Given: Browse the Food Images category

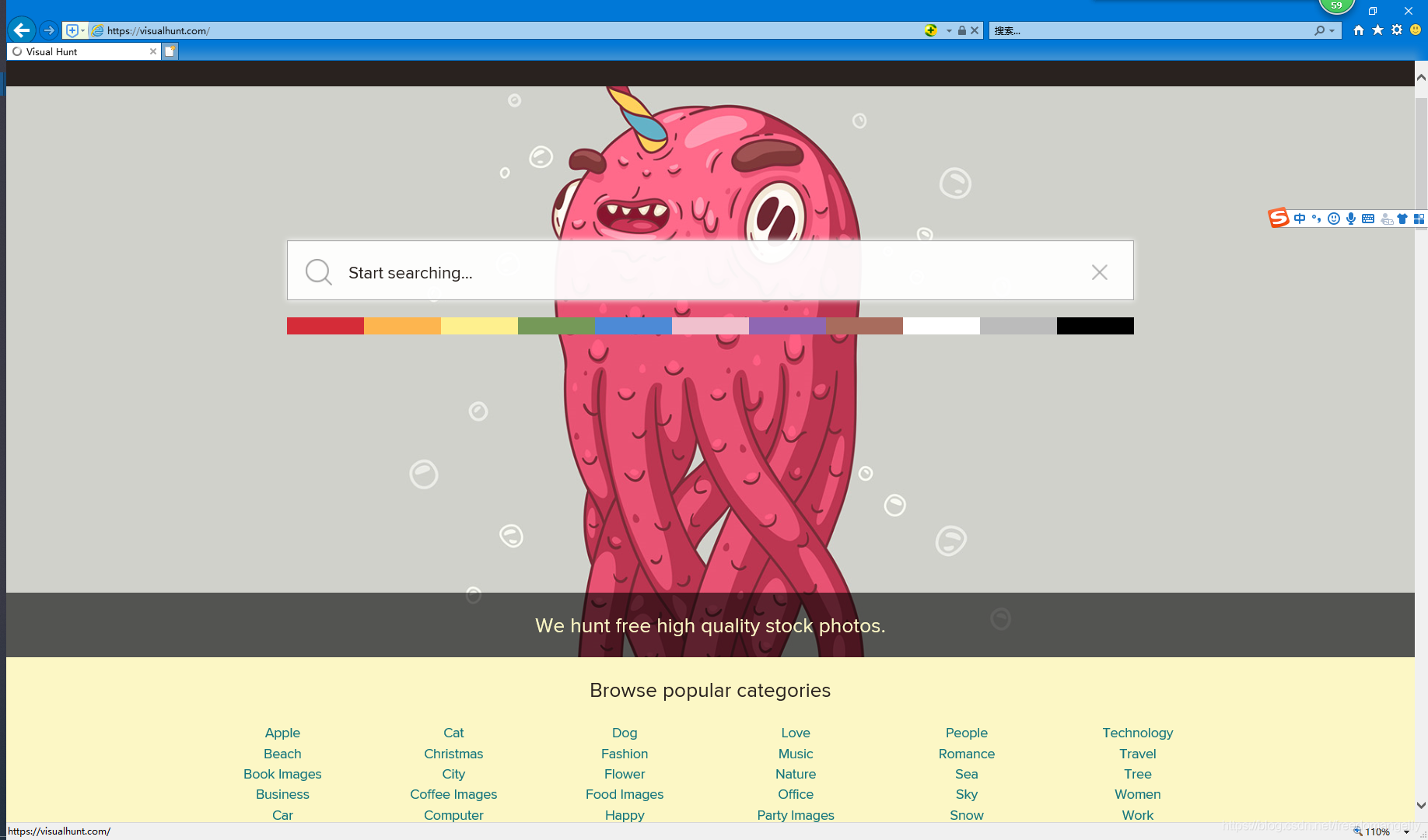Looking at the screenshot, I should coord(625,794).
